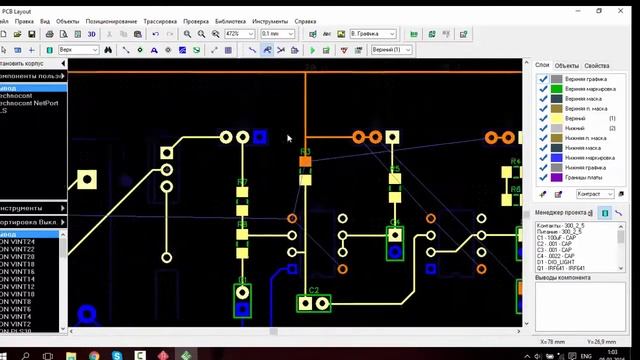The height and width of the screenshot is (360, 640).
Task: Open Print Preview icon
Action: [x=64, y=34]
